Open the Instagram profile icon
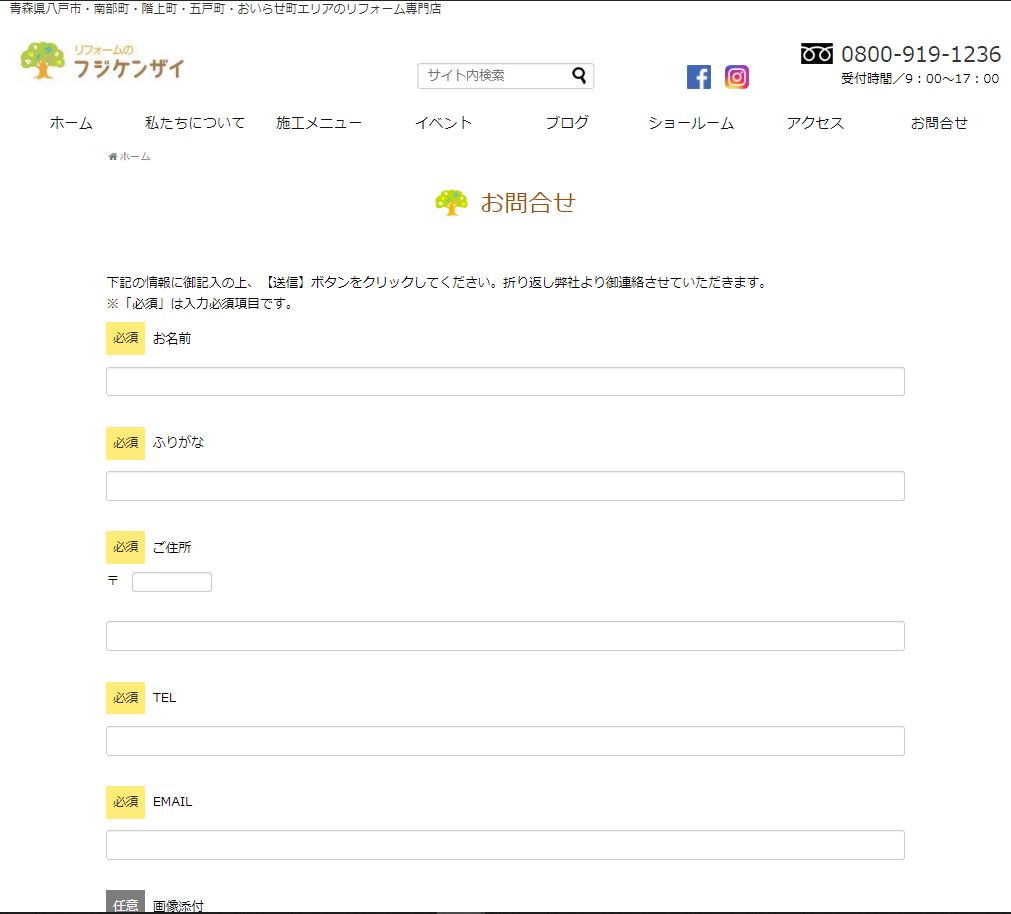1011x914 pixels. [737, 77]
